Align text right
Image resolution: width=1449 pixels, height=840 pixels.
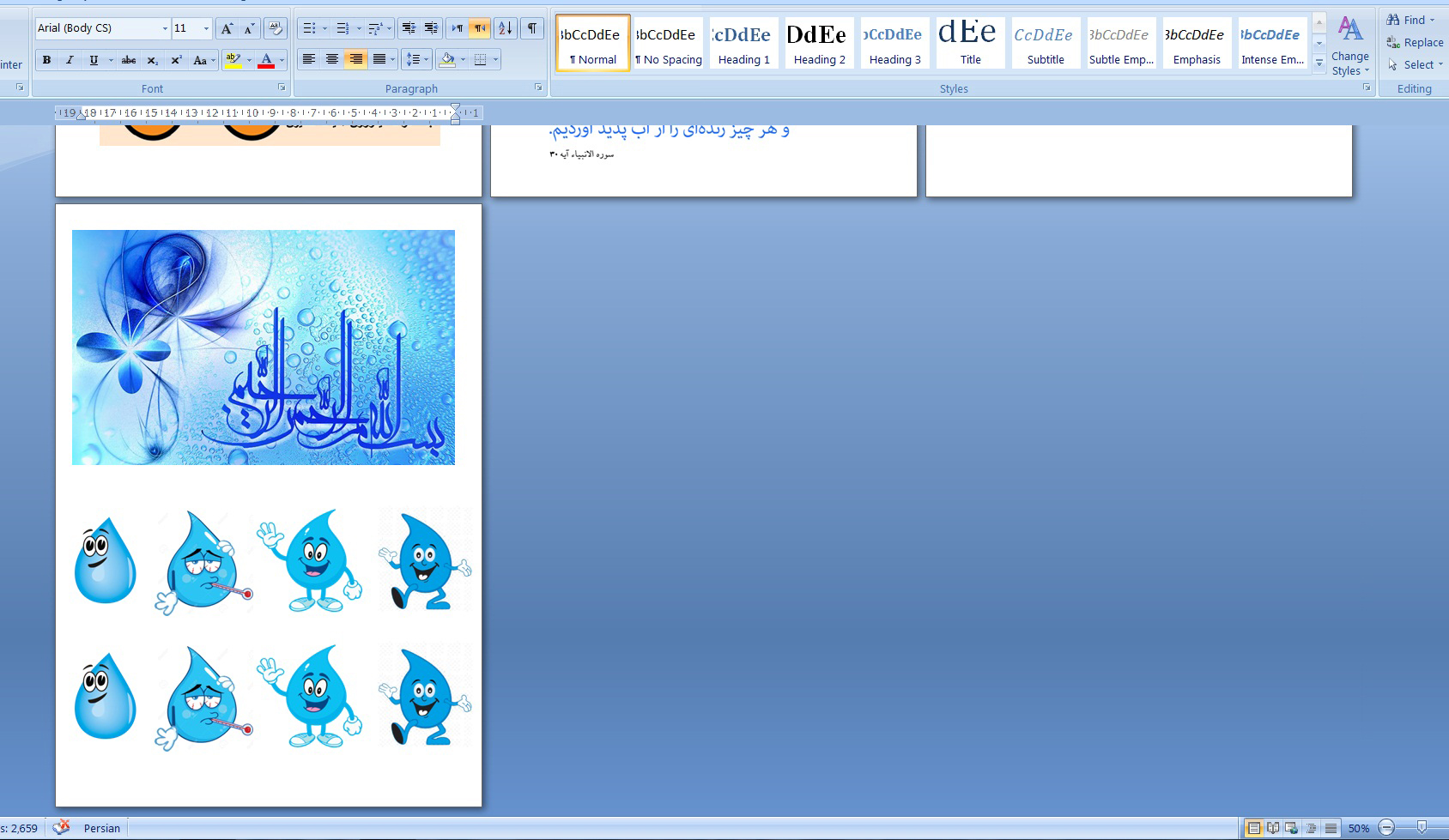tap(355, 60)
